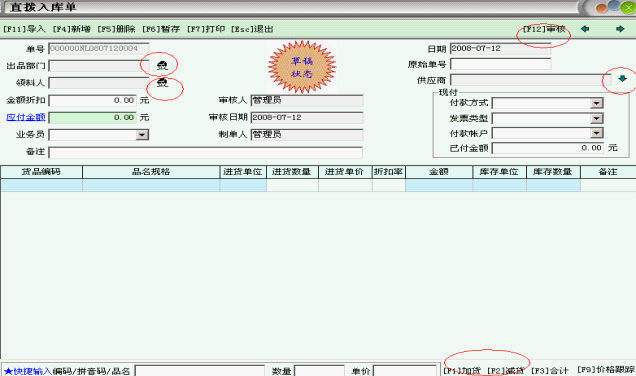
Task: Click the 进货单位 column header
Action: pyautogui.click(x=243, y=172)
